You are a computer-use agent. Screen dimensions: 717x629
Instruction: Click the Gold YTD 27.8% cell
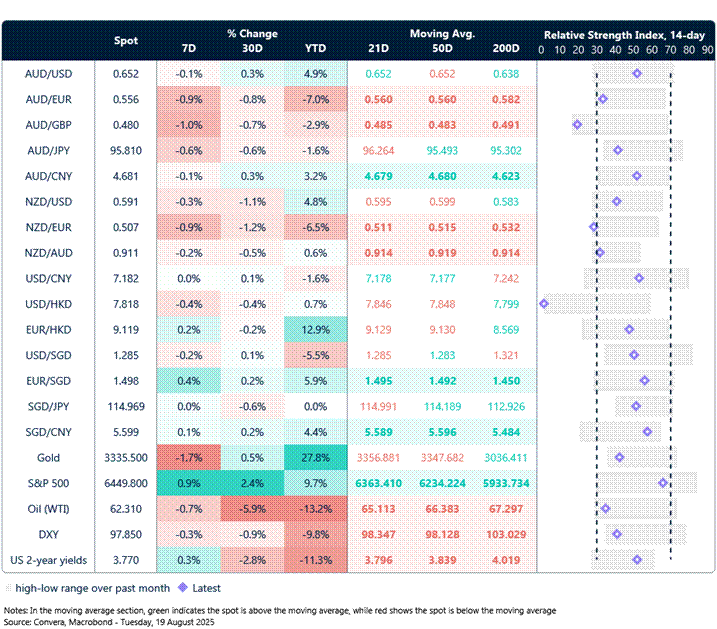click(314, 457)
